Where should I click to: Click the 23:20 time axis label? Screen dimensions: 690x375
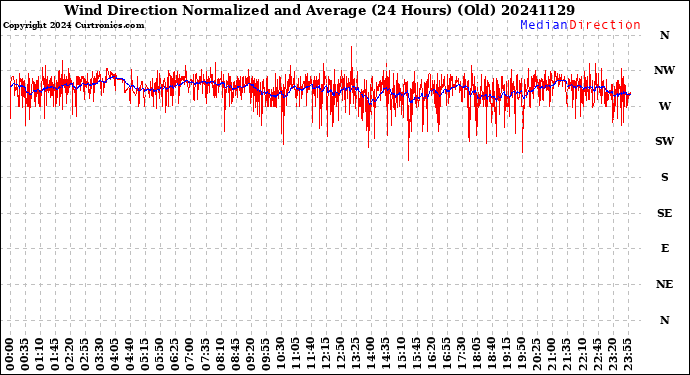pos(612,354)
